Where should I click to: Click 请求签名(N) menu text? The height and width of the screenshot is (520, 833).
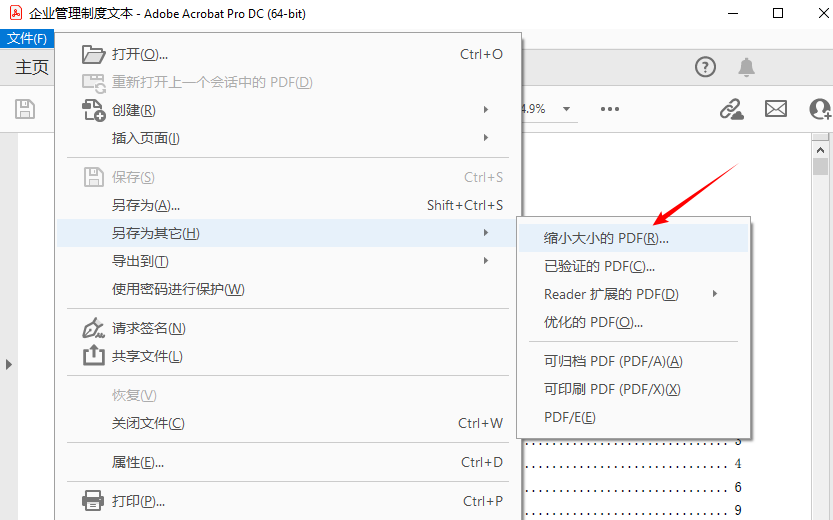pos(149,328)
